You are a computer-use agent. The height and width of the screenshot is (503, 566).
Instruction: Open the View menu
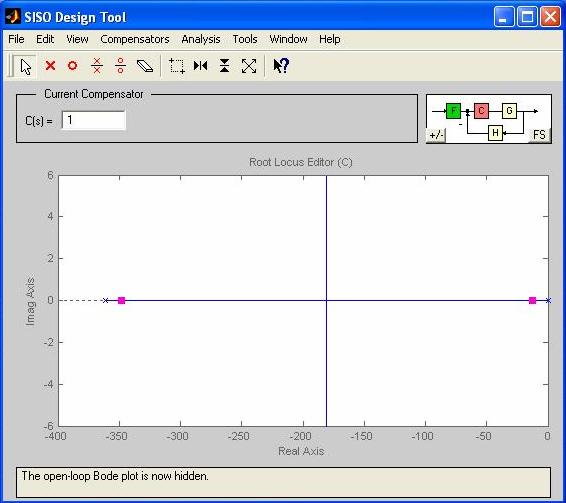(x=77, y=39)
